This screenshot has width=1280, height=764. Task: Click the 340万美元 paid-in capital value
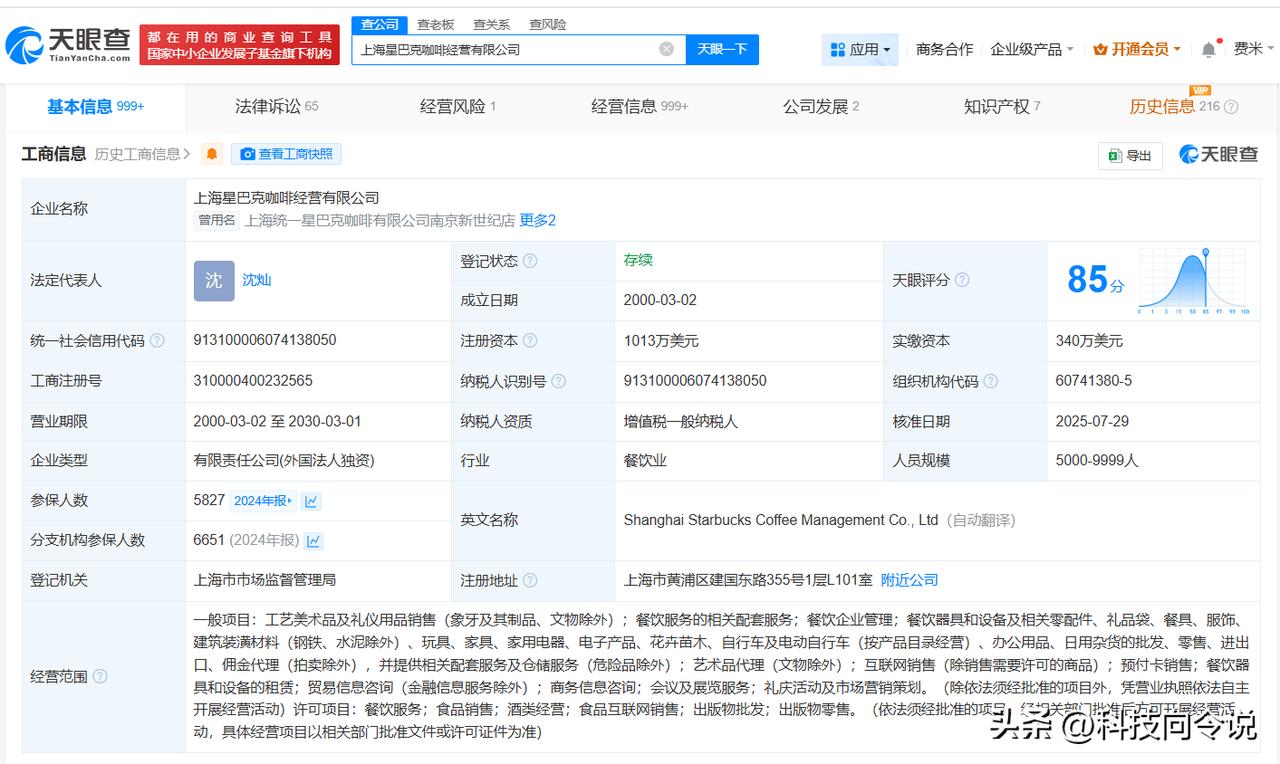click(1089, 341)
